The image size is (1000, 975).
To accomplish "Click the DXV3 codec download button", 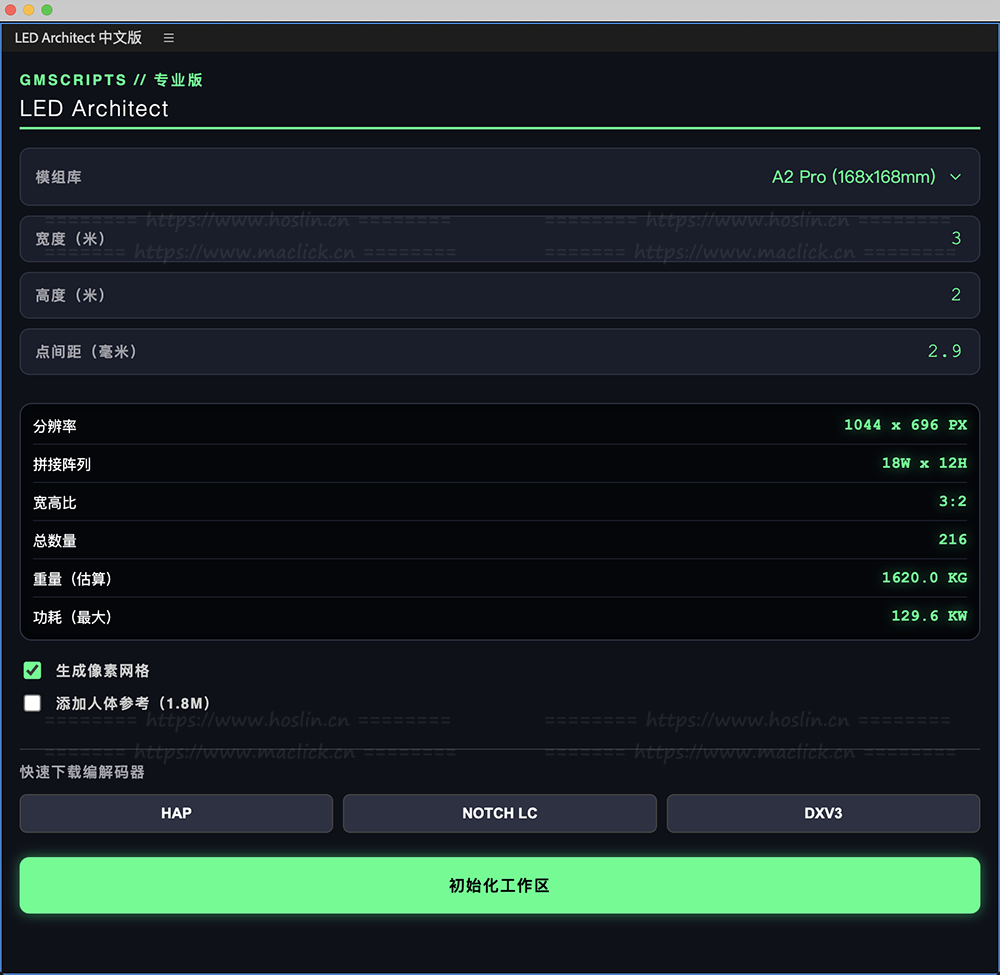I will pyautogui.click(x=823, y=813).
